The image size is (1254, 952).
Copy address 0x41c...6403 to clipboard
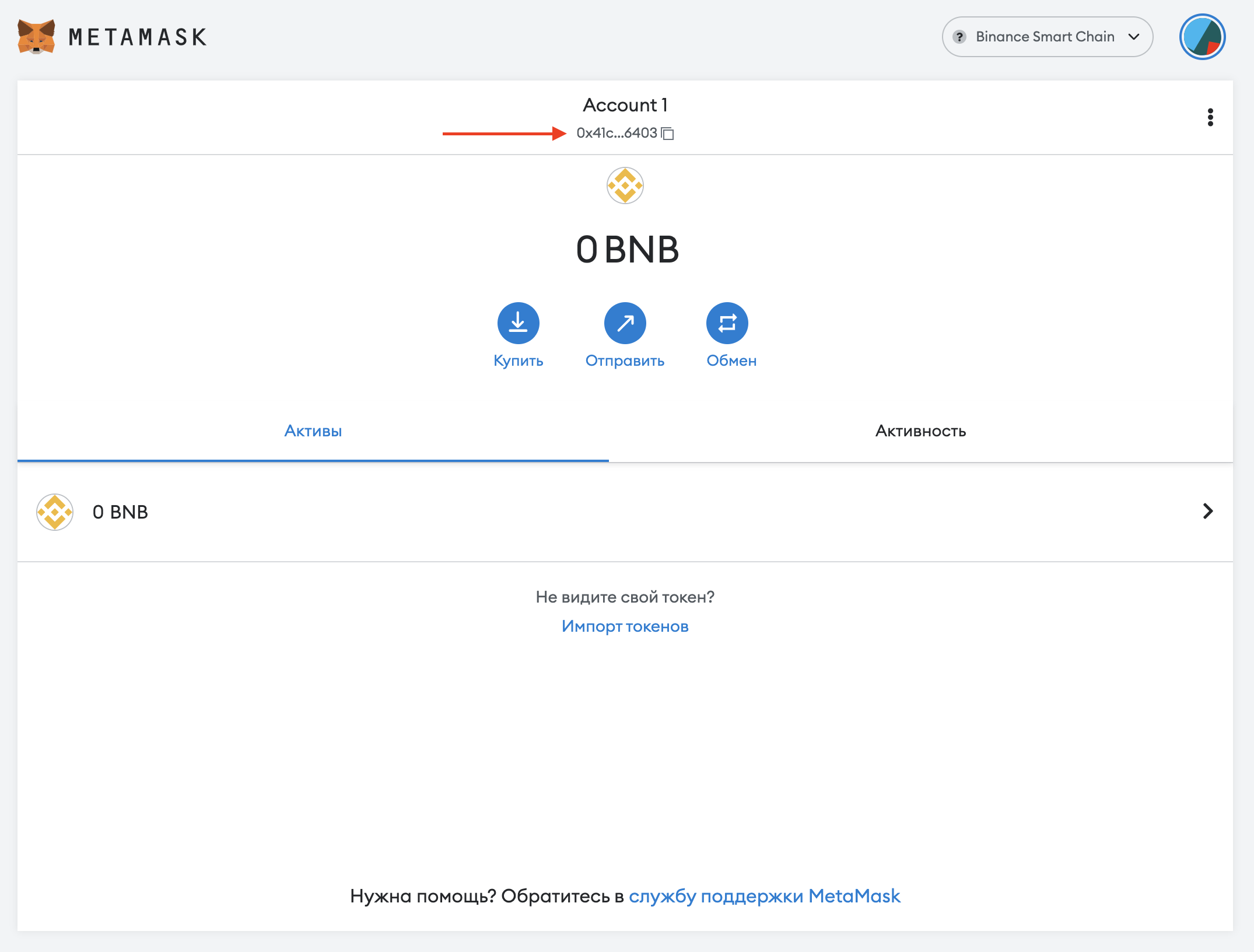pyautogui.click(x=625, y=133)
